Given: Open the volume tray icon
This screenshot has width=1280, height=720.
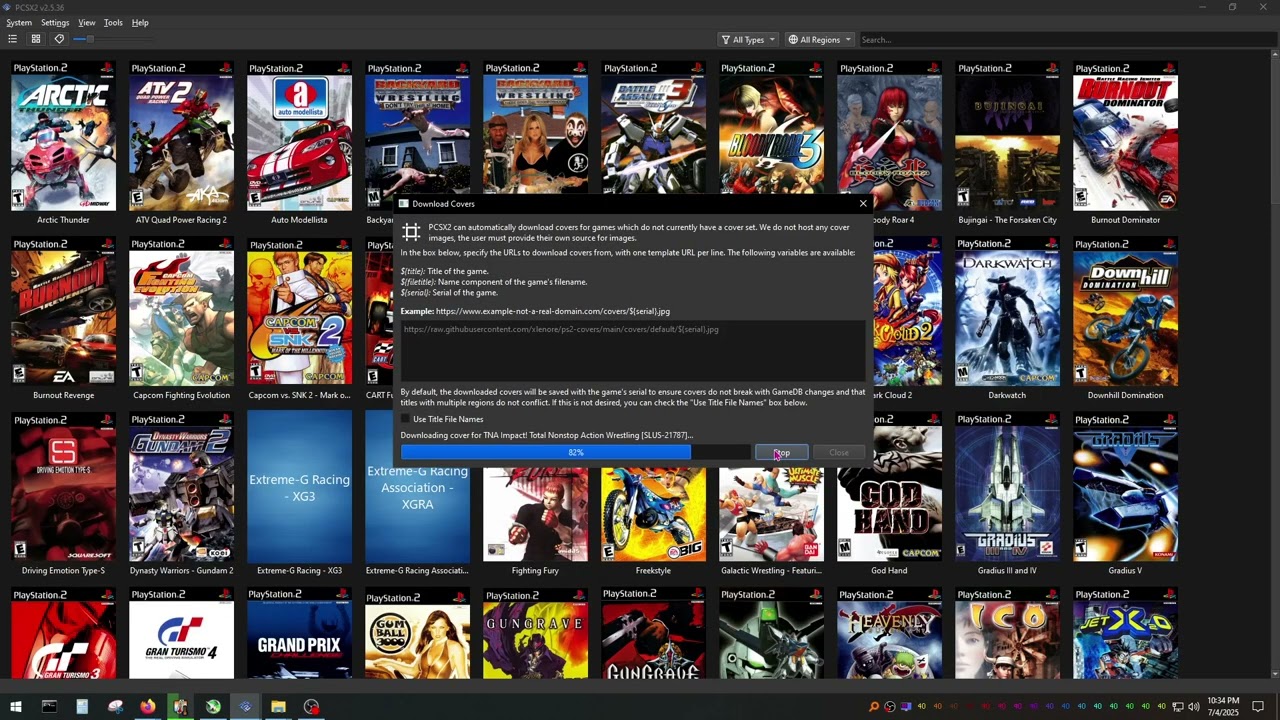Looking at the screenshot, I should point(1193,707).
